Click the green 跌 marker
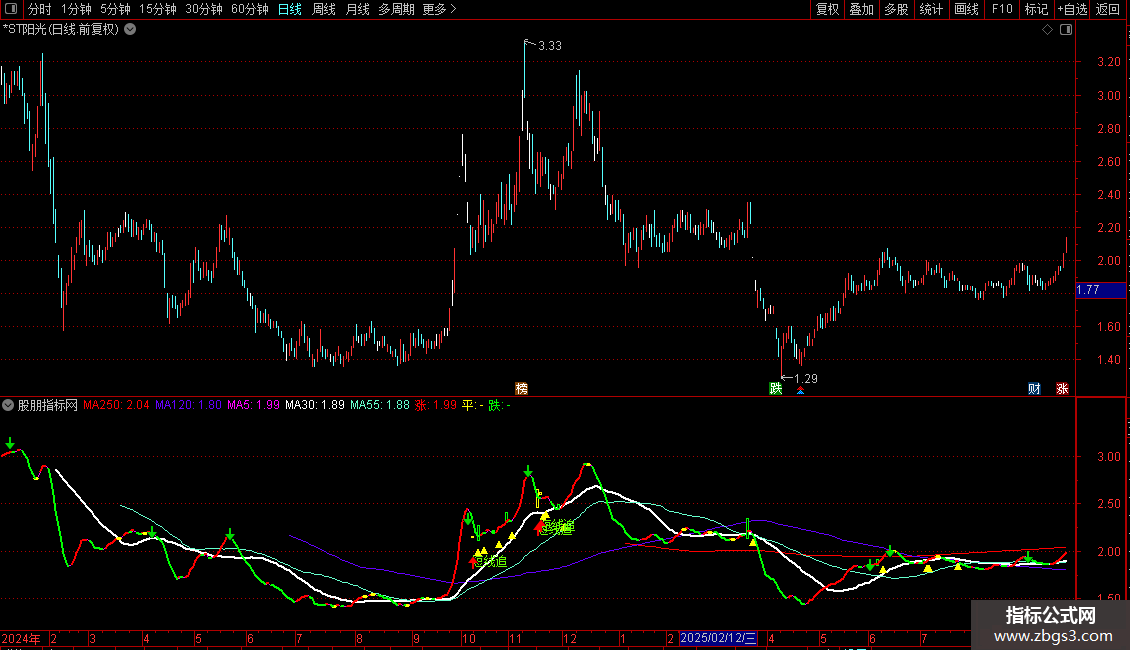The image size is (1130, 650). pos(775,388)
